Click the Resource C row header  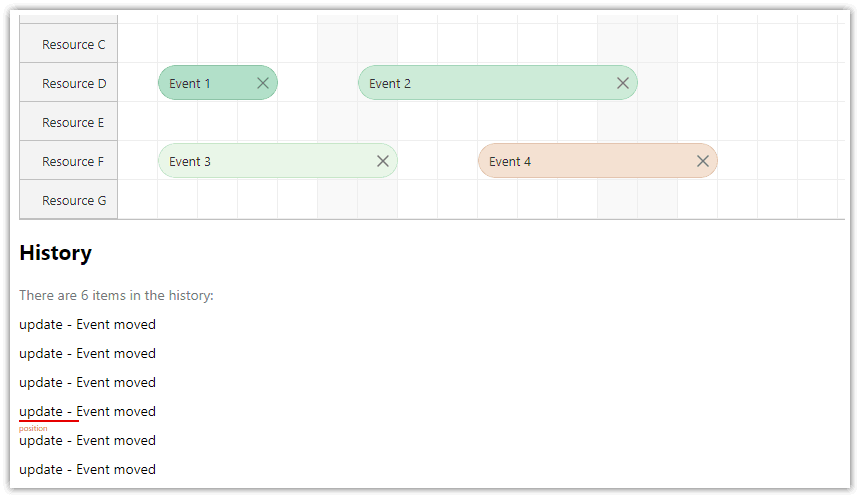pos(69,44)
